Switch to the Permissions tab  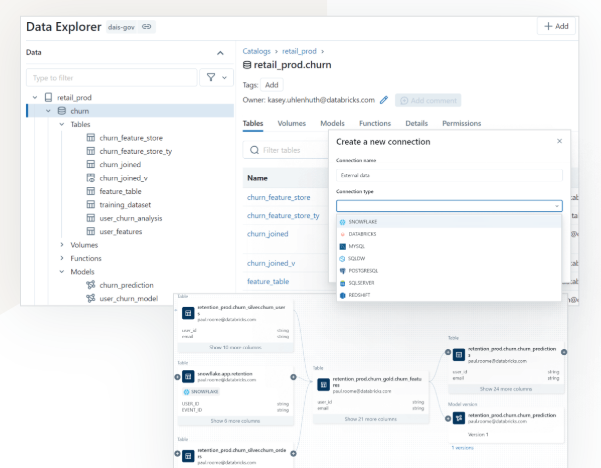click(x=461, y=123)
